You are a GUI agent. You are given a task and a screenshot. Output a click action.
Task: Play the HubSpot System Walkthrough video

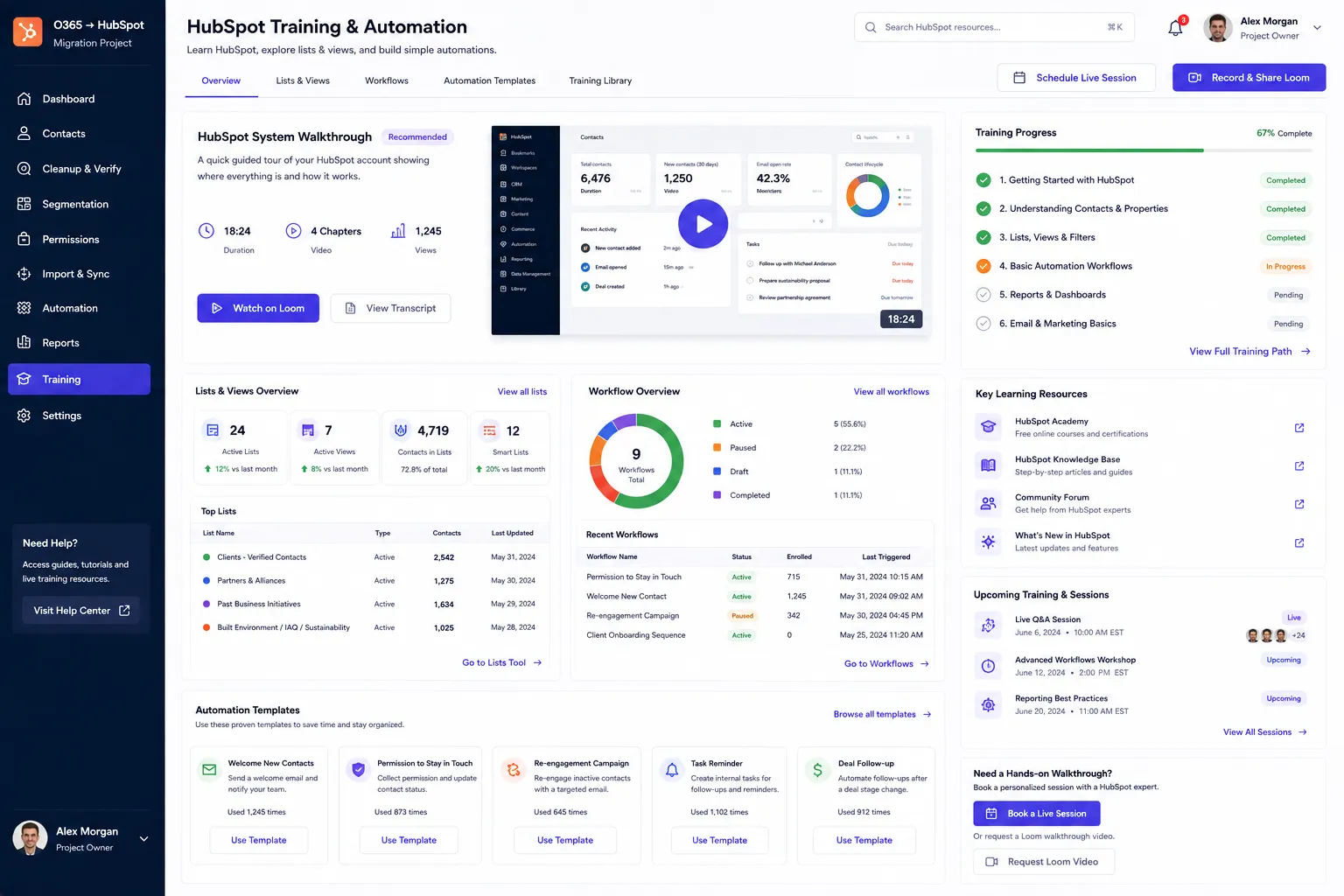coord(703,224)
